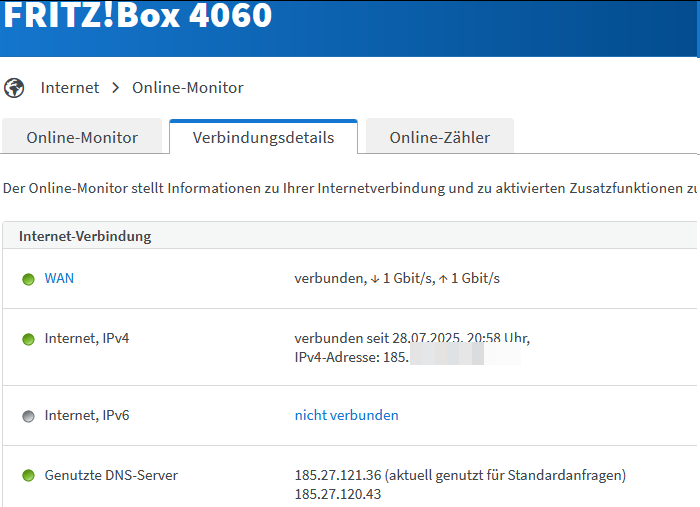
Task: Click the primary DNS address 185.27.121.36
Action: 337,475
